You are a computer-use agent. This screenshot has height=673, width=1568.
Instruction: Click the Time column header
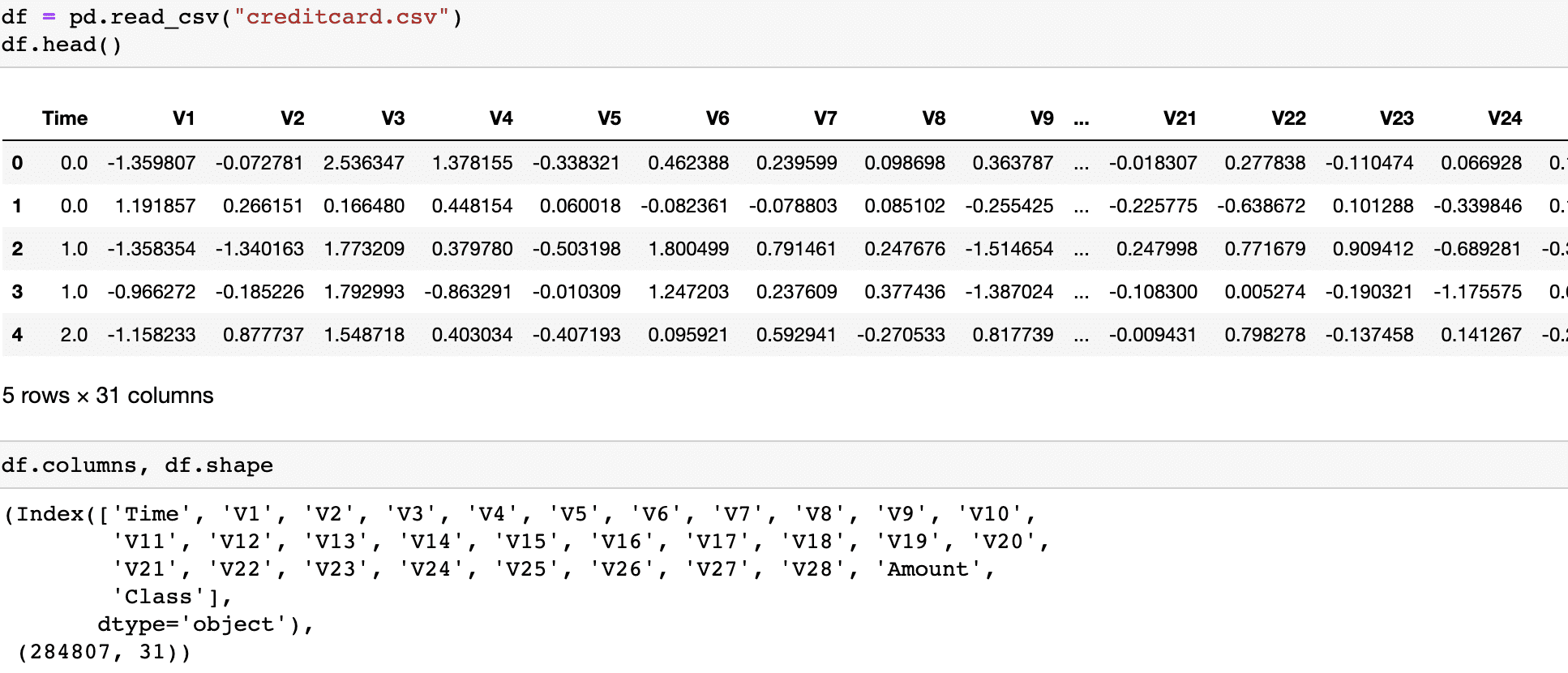pos(65,118)
